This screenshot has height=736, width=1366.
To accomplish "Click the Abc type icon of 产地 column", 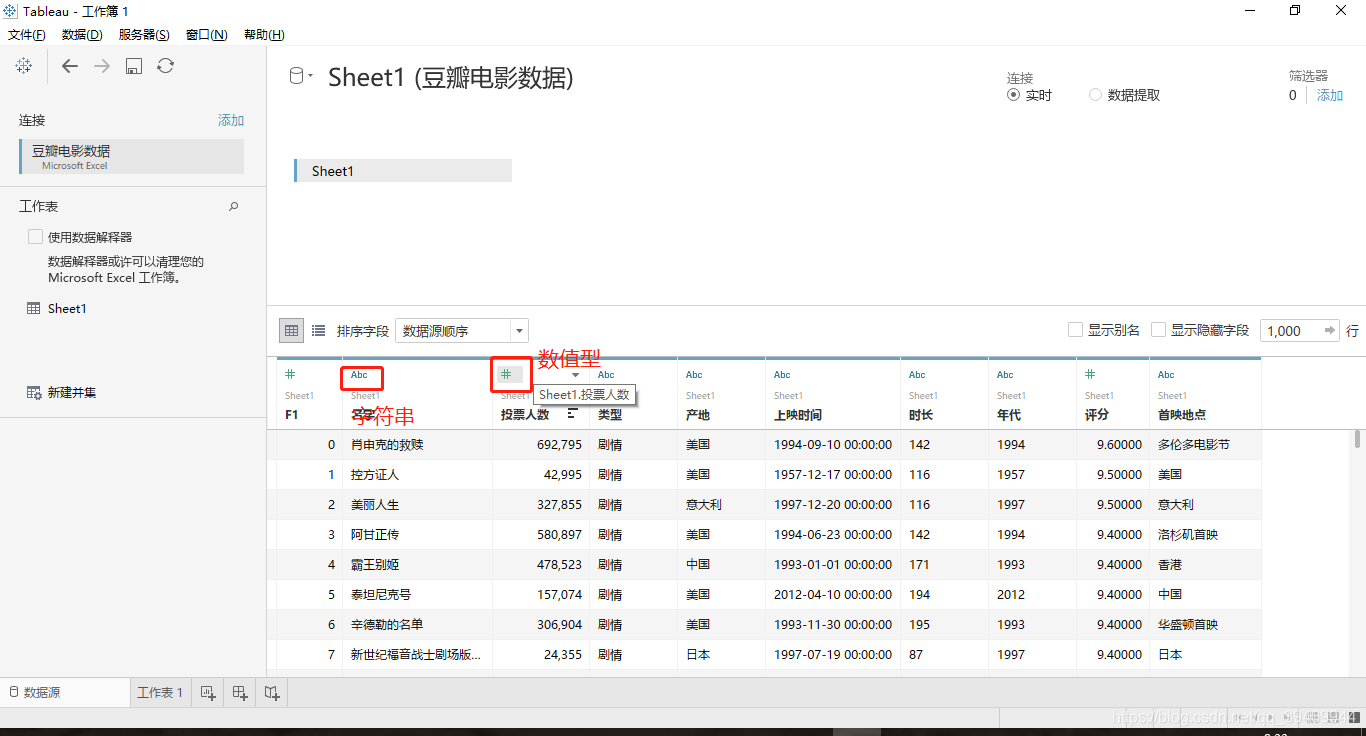I will click(694, 375).
